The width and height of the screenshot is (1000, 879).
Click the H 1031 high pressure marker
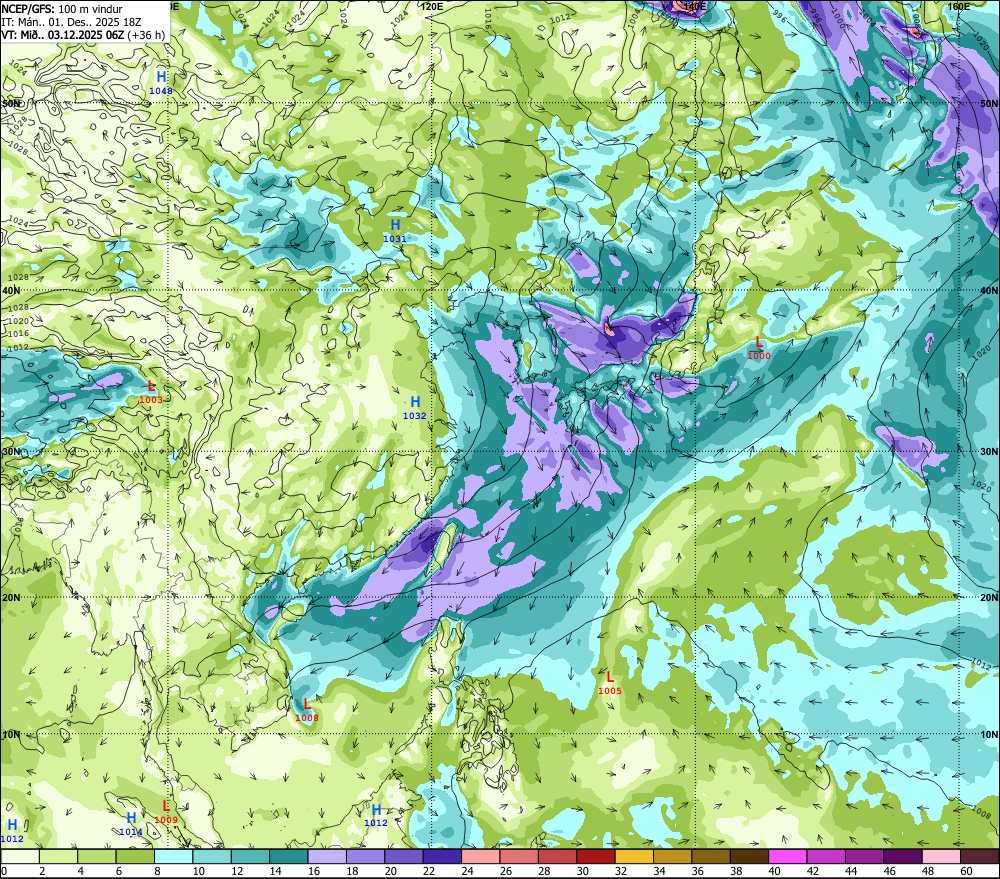point(395,231)
